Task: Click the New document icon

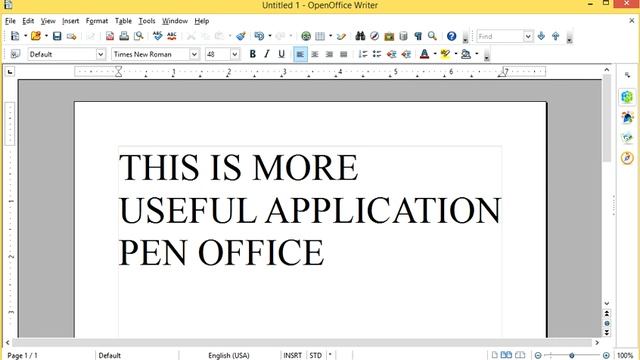Action: pos(15,36)
